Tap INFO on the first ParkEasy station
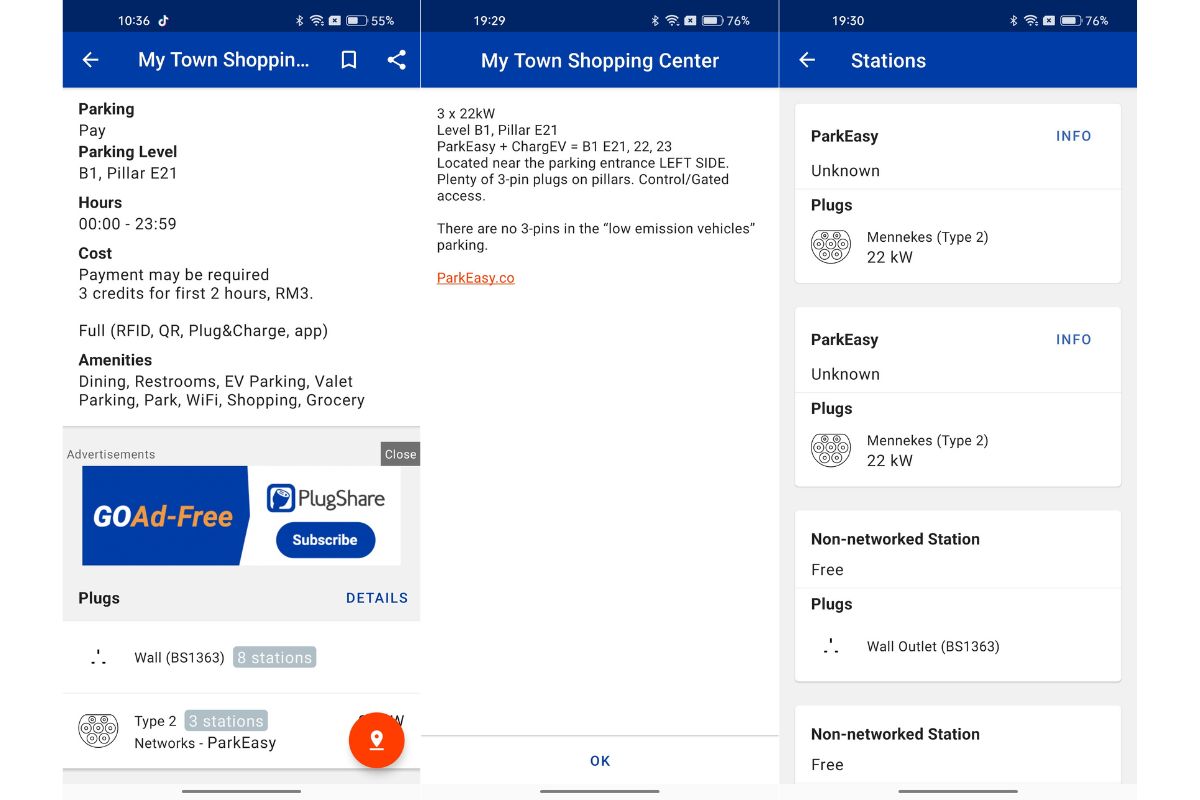 click(x=1073, y=136)
